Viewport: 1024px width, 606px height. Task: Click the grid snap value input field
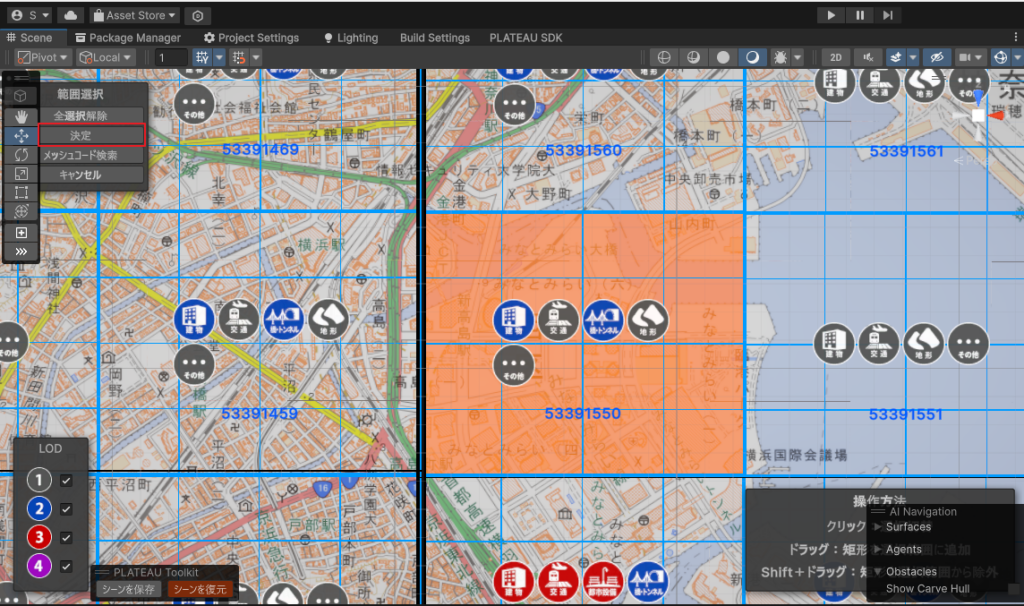(171, 57)
